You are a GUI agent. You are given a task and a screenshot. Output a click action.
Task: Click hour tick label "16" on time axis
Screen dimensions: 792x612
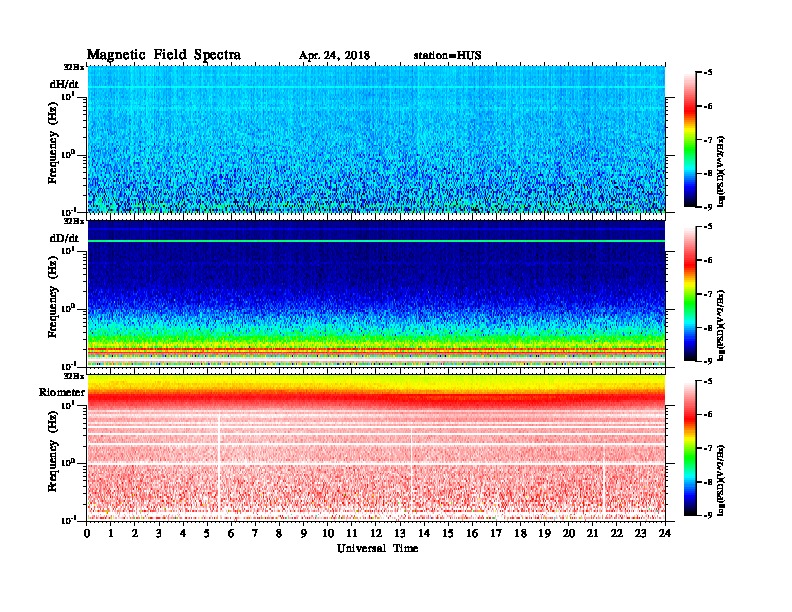[472, 533]
